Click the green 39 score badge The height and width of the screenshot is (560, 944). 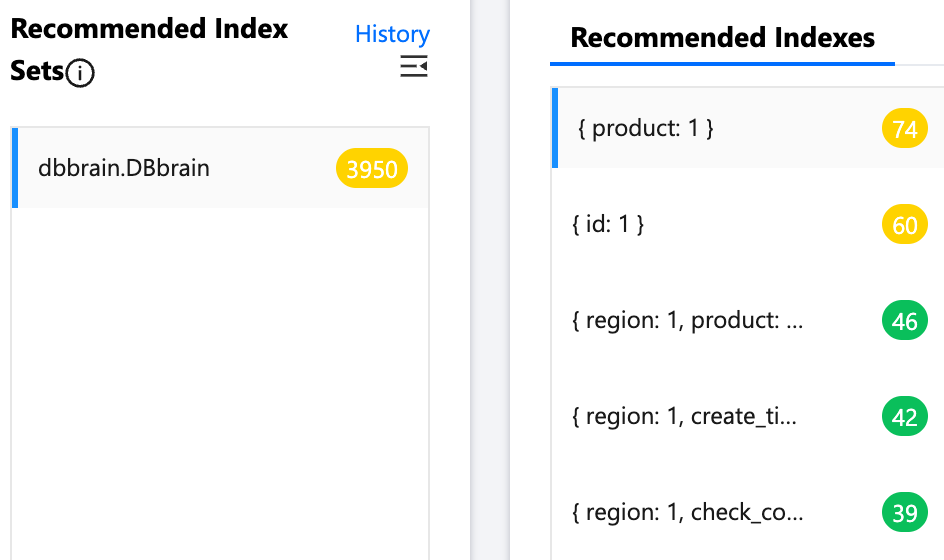coord(905,512)
